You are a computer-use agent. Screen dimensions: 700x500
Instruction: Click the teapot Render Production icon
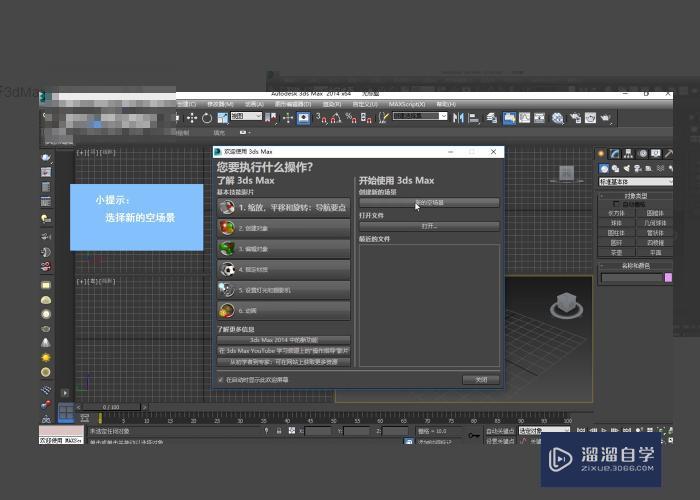point(605,118)
